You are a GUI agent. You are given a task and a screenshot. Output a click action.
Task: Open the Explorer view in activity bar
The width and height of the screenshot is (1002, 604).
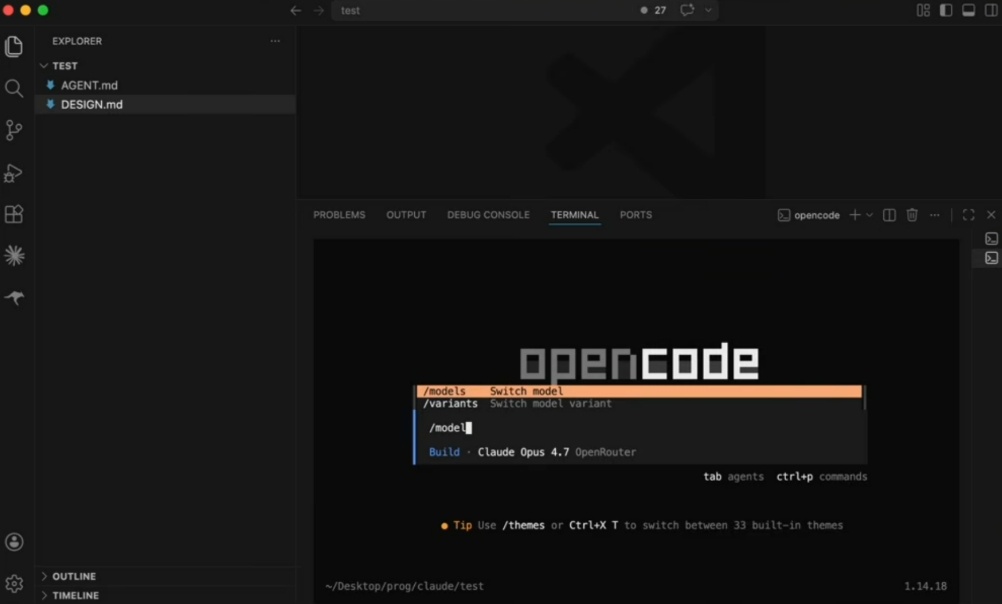click(x=13, y=46)
